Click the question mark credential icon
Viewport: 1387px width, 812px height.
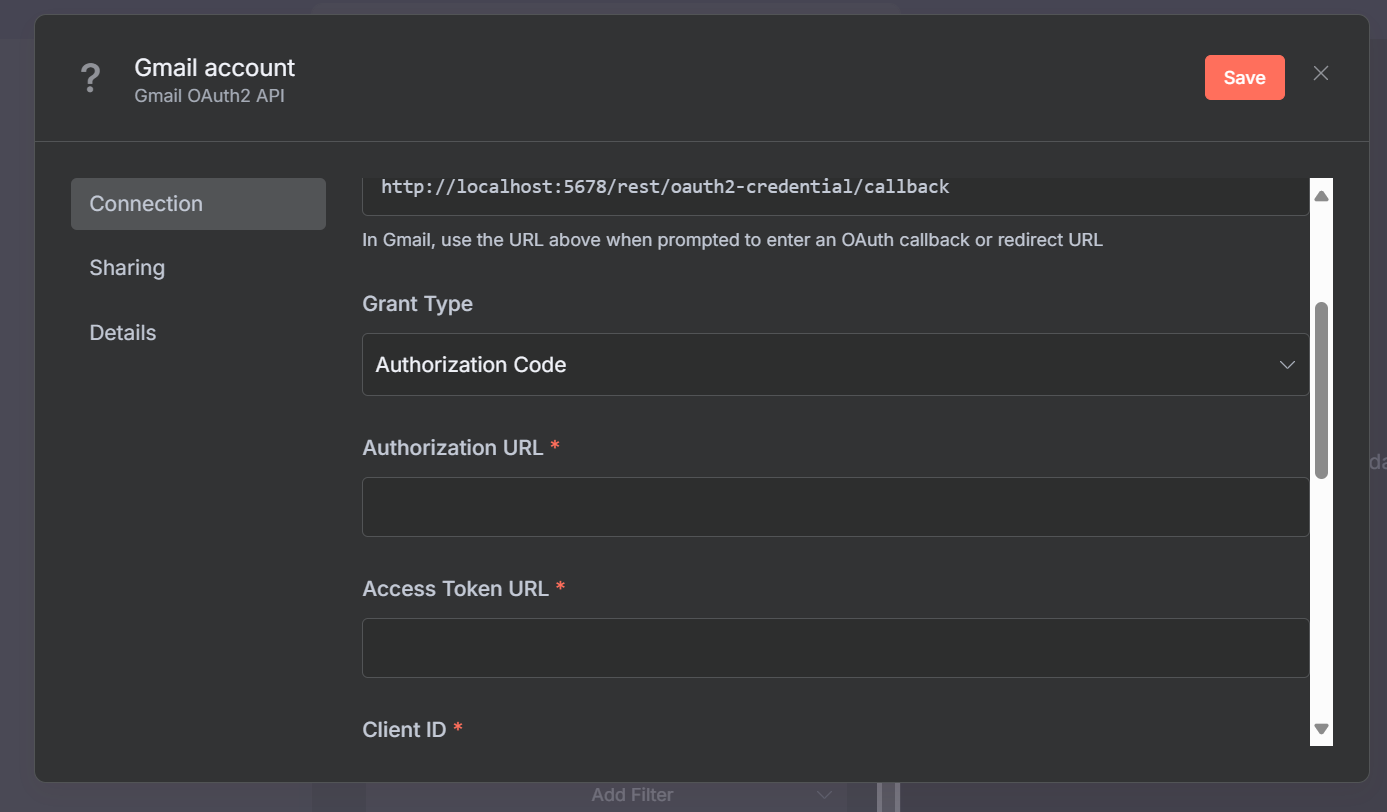coord(91,78)
